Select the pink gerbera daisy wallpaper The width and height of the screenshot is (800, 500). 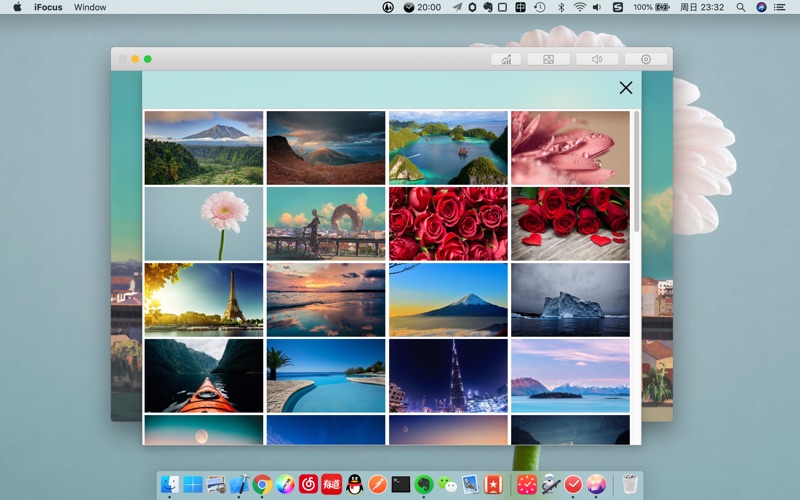[204, 224]
